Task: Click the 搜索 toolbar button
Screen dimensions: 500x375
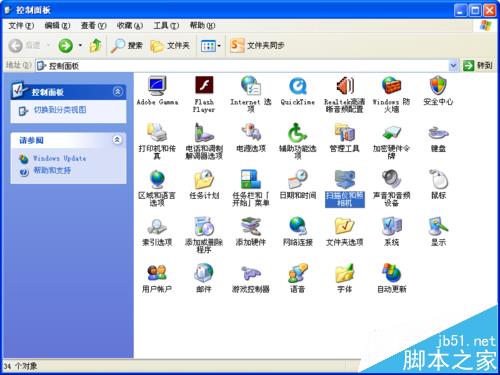Action: coord(127,45)
